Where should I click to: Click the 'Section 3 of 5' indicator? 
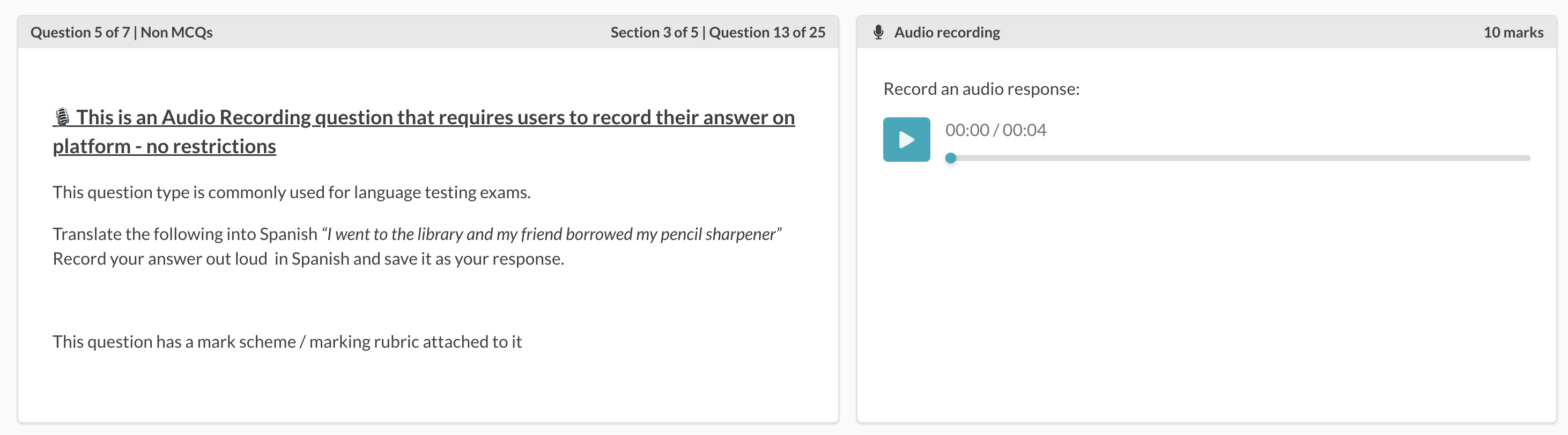click(x=654, y=32)
